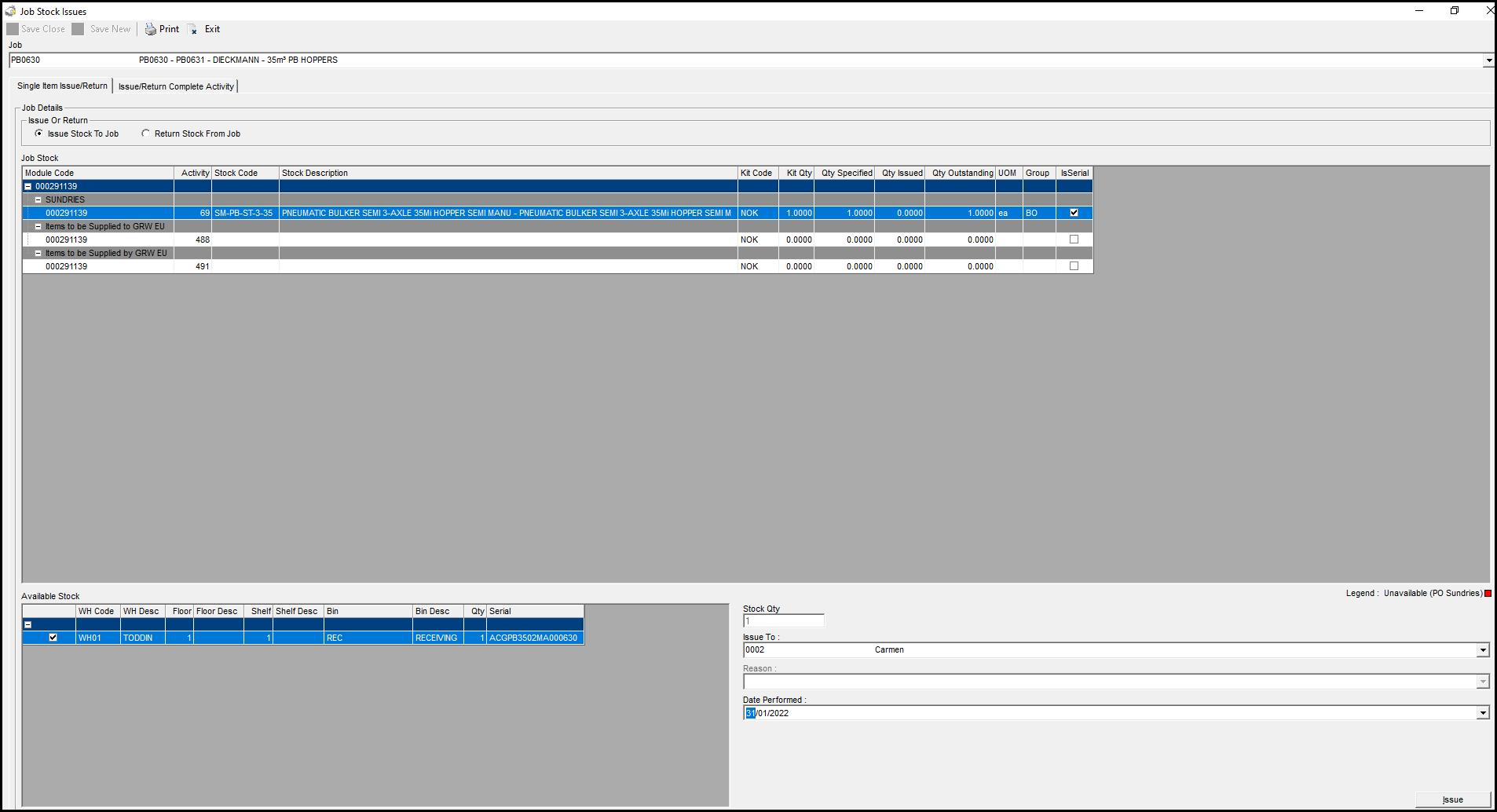The width and height of the screenshot is (1497, 812).
Task: Click the Job Stock Issues title icon
Action: coord(10,11)
